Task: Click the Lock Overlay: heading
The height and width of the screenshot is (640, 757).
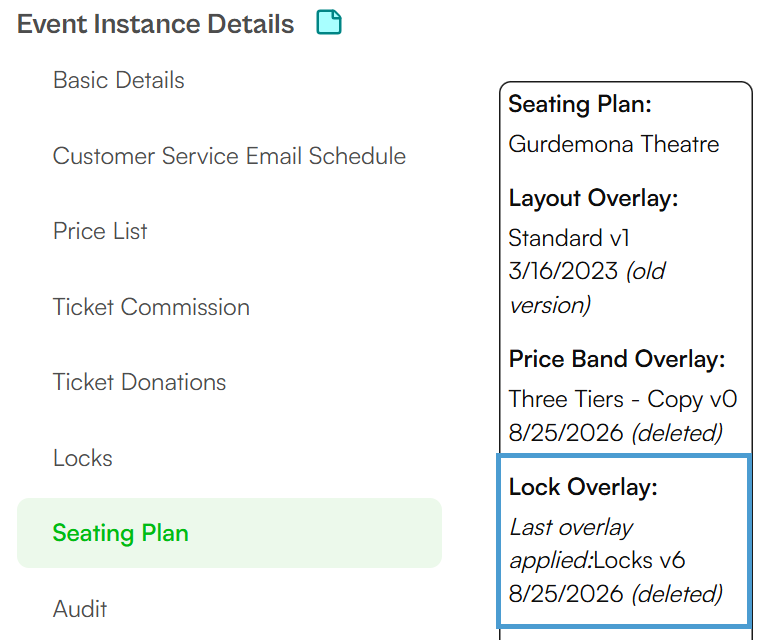Action: [583, 487]
